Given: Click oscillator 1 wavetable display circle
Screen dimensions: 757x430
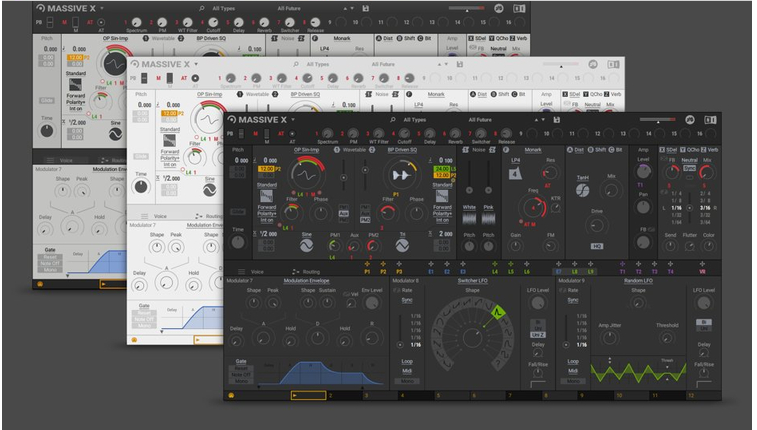Looking at the screenshot, I should 306,175.
